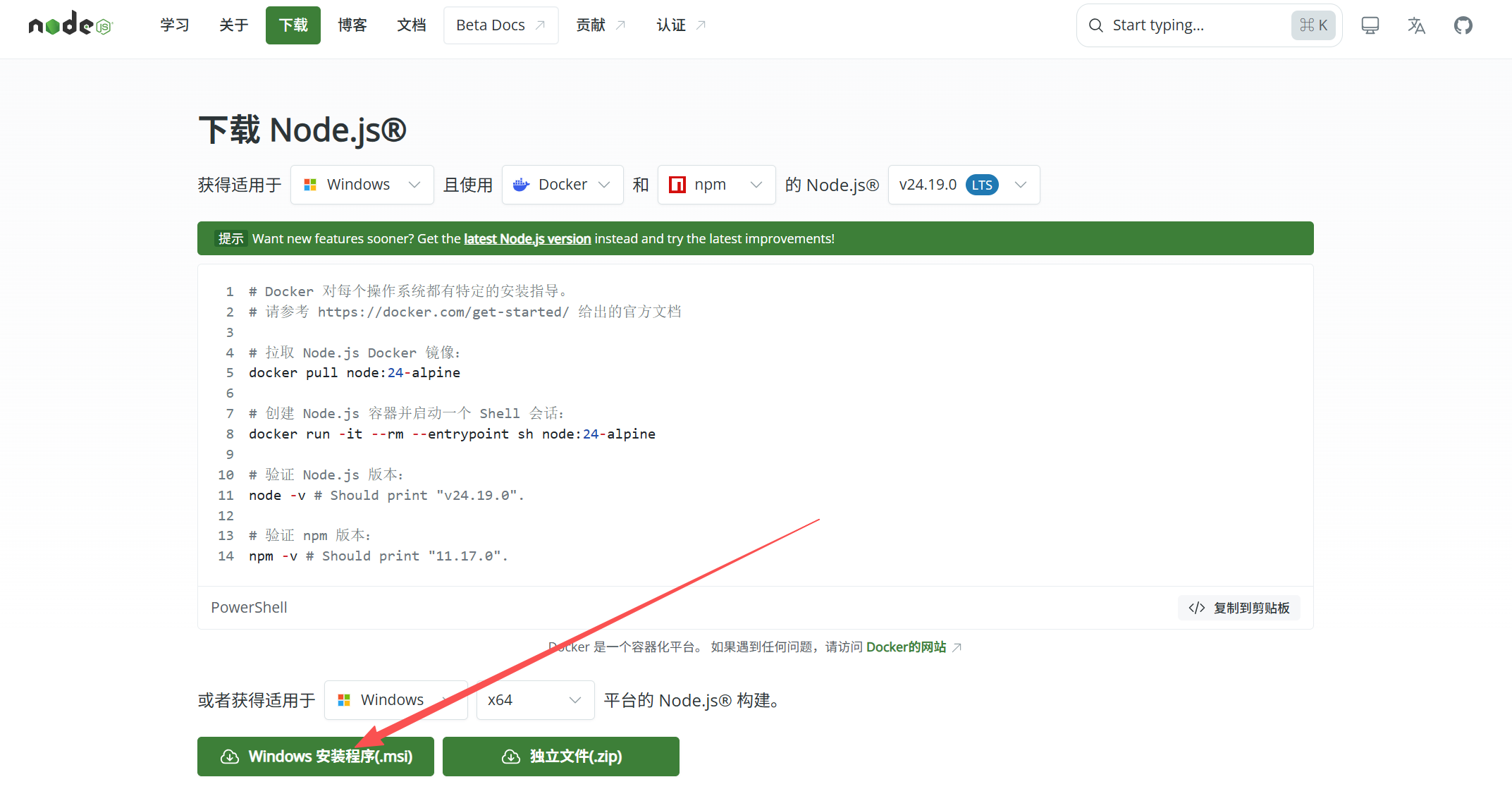Image resolution: width=1512 pixels, height=808 pixels.
Task: Open the x64 architecture dropdown
Action: click(536, 700)
